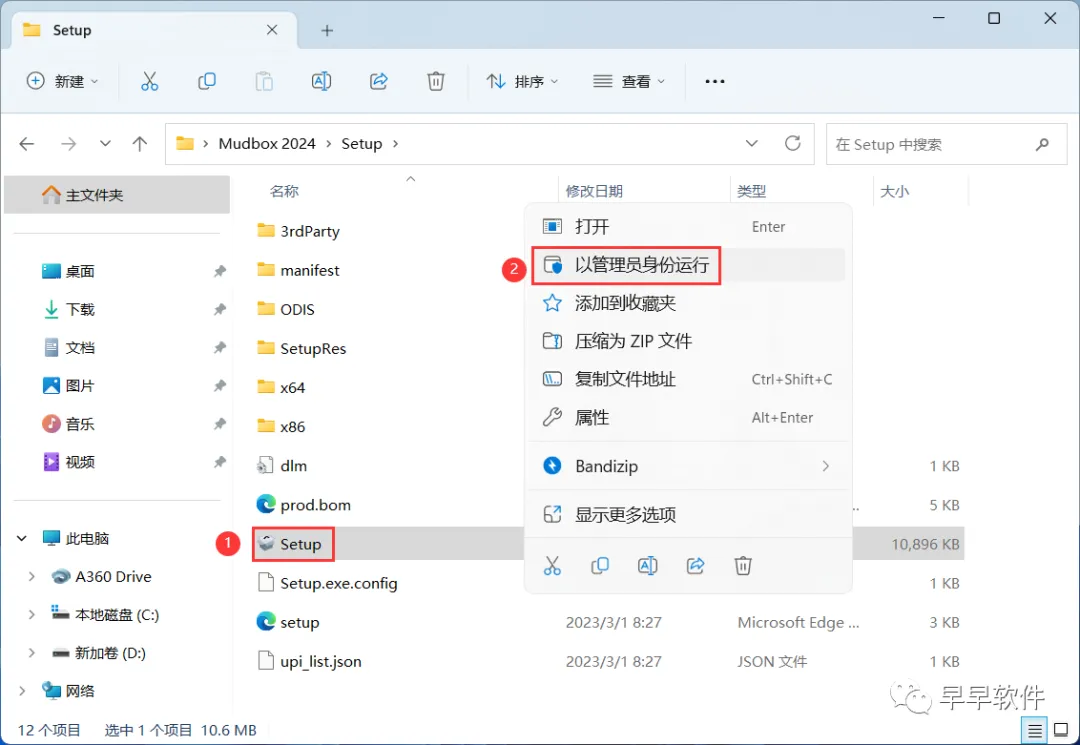Choose 复制文件地址 from context menu
The image size is (1080, 745).
[689, 379]
